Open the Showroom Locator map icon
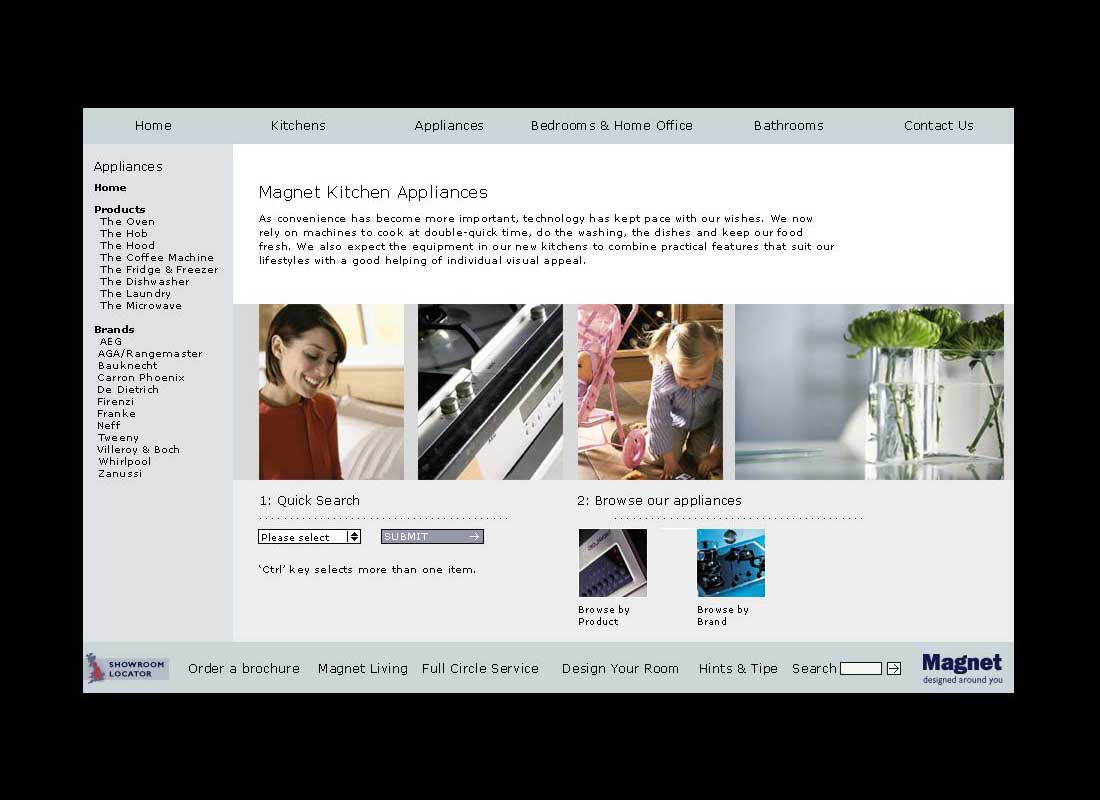The image size is (1100, 800). pos(127,668)
